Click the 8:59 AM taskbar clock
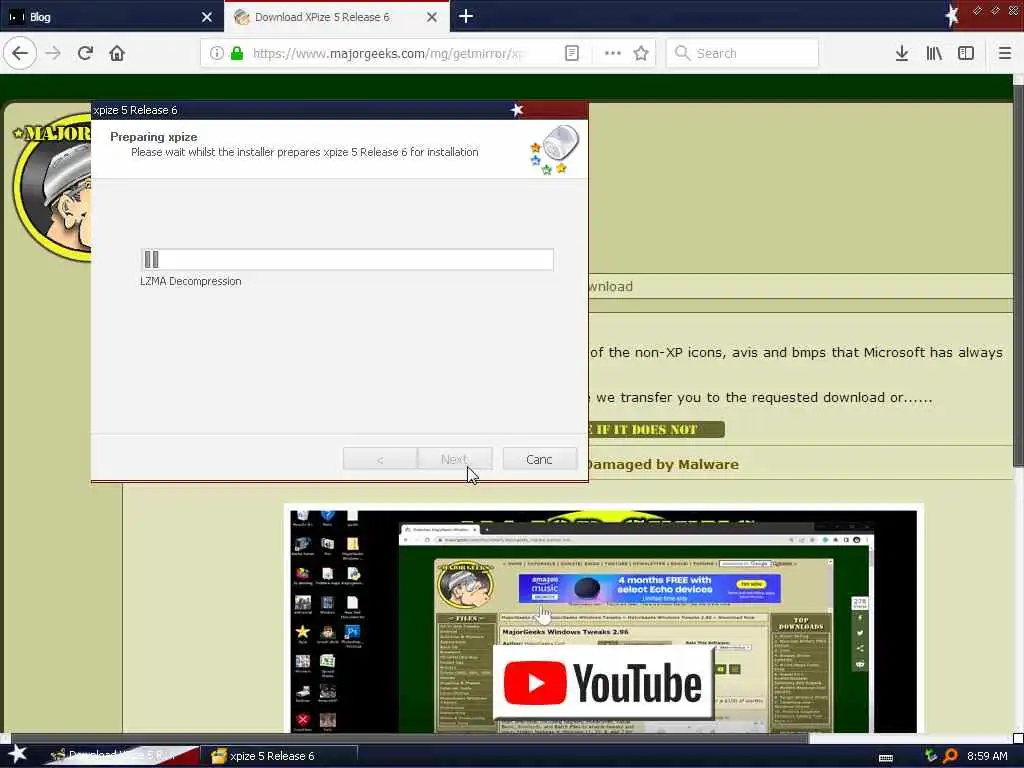 pyautogui.click(x=987, y=756)
